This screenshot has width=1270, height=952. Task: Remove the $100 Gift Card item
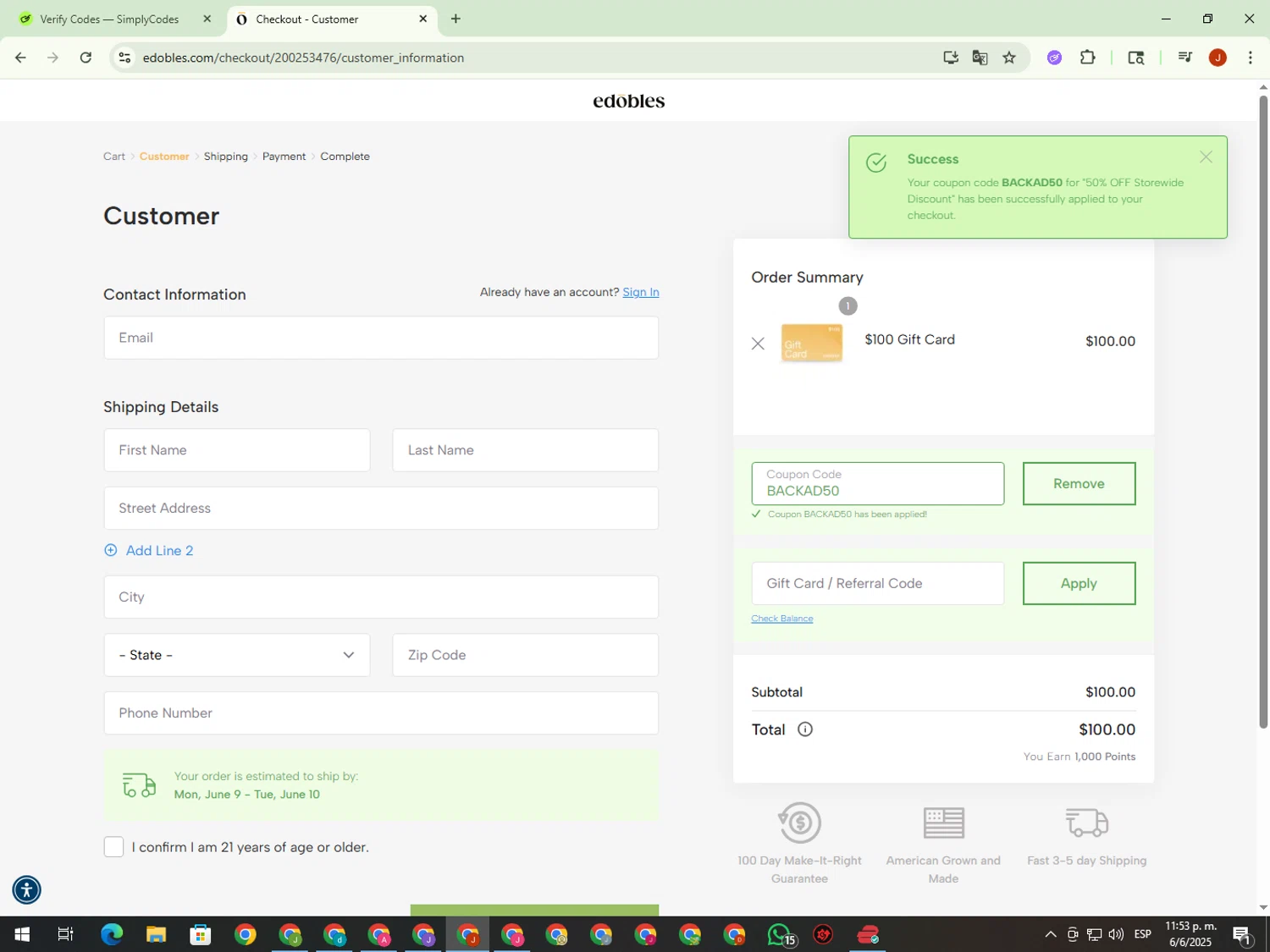click(758, 343)
